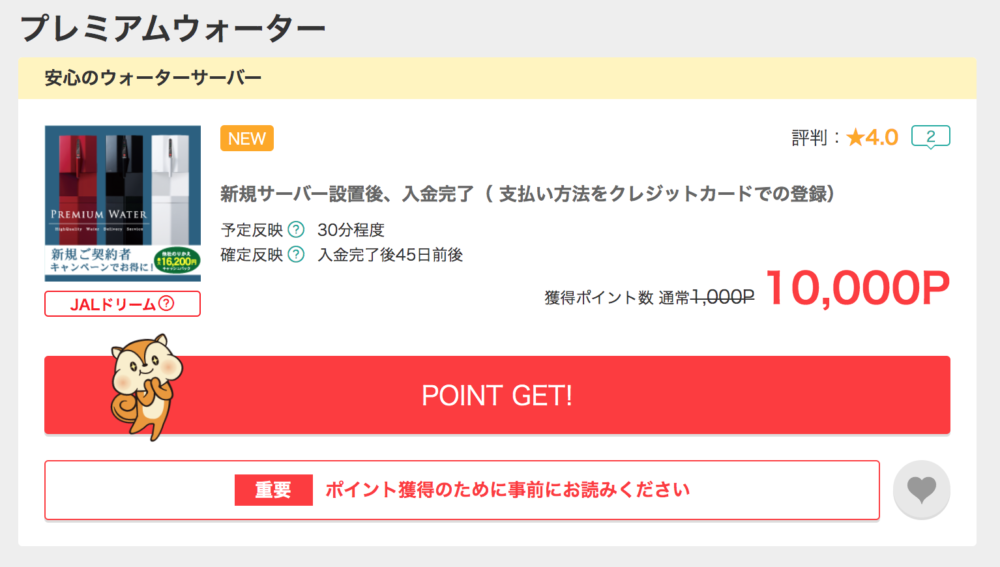Click the プレミアムウォーター page title
Image resolution: width=1000 pixels, height=567 pixels.
coord(173,28)
